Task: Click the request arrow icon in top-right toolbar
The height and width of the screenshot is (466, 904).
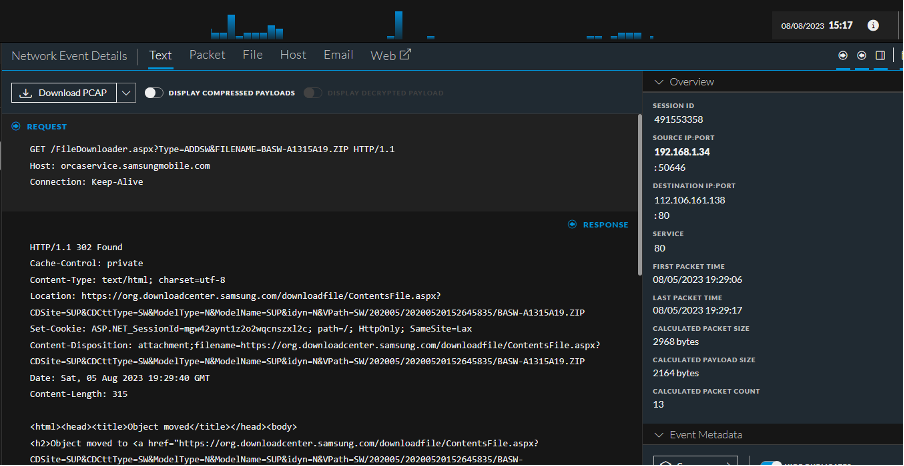Action: (x=843, y=55)
